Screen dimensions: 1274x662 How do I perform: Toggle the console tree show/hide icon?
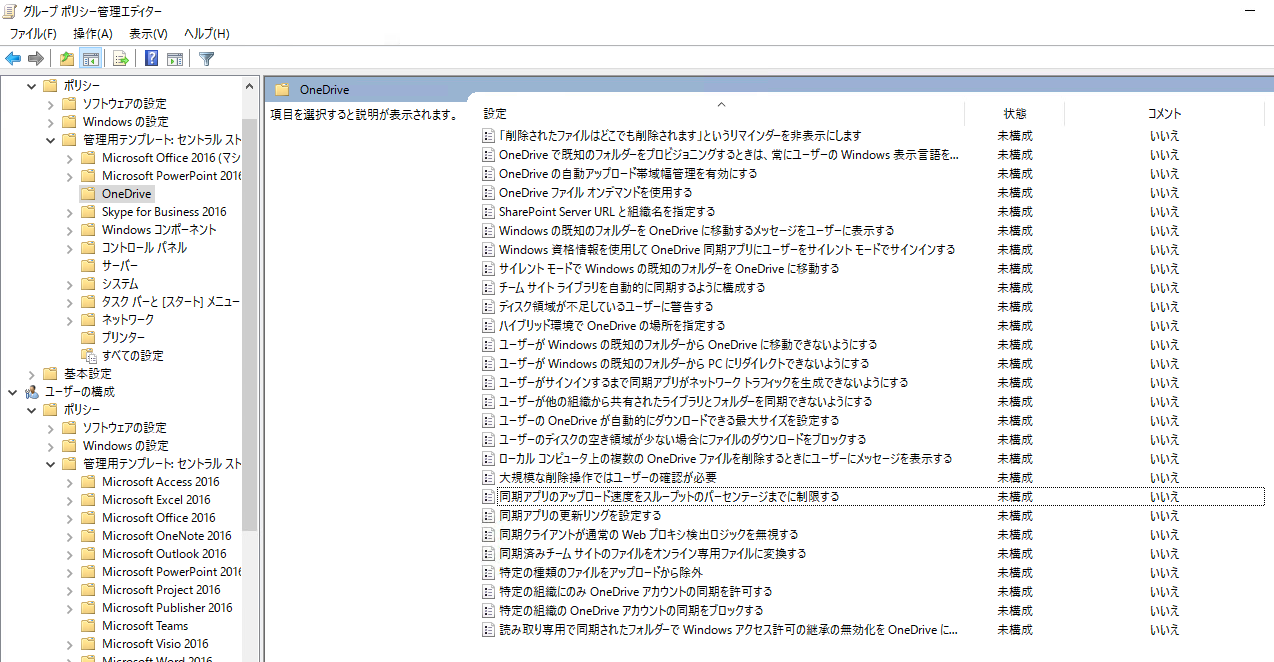(90, 58)
